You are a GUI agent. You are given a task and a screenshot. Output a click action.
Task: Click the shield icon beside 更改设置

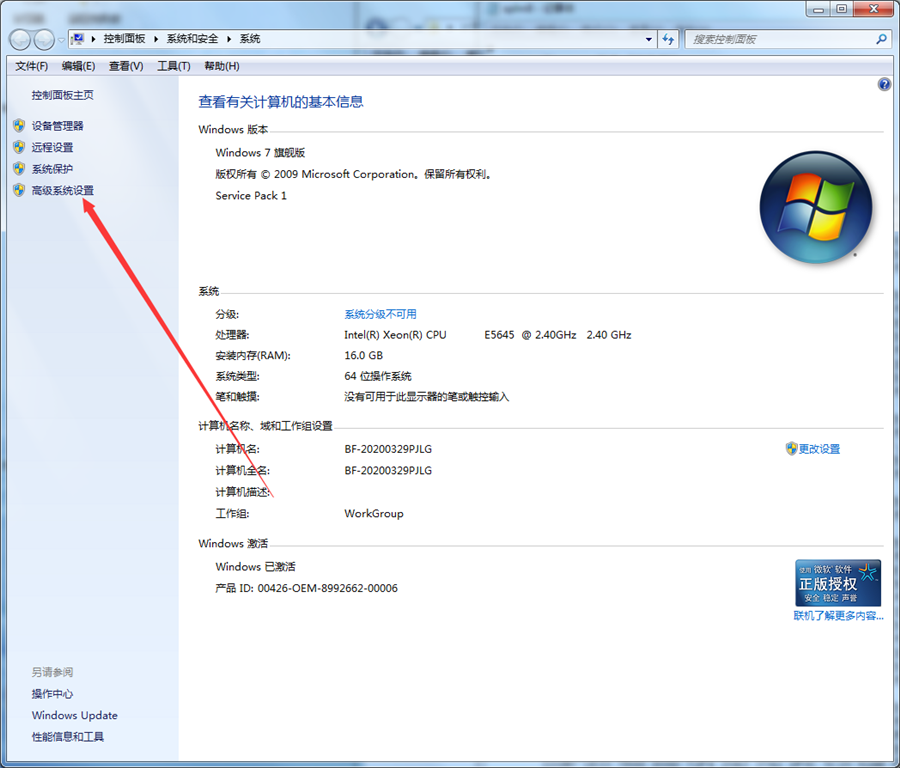(792, 448)
